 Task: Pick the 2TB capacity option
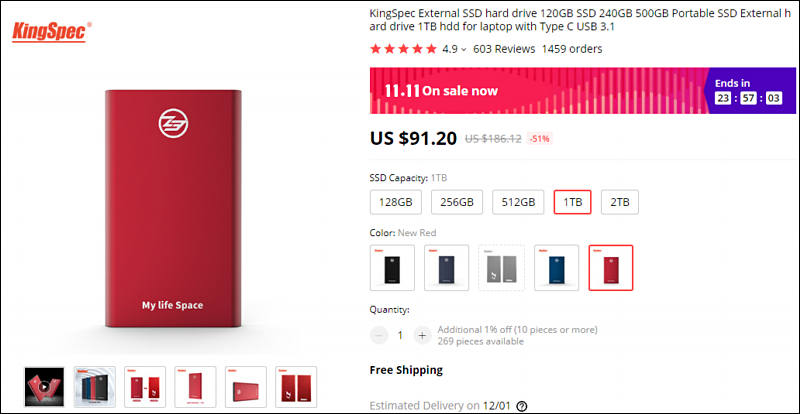tap(620, 201)
